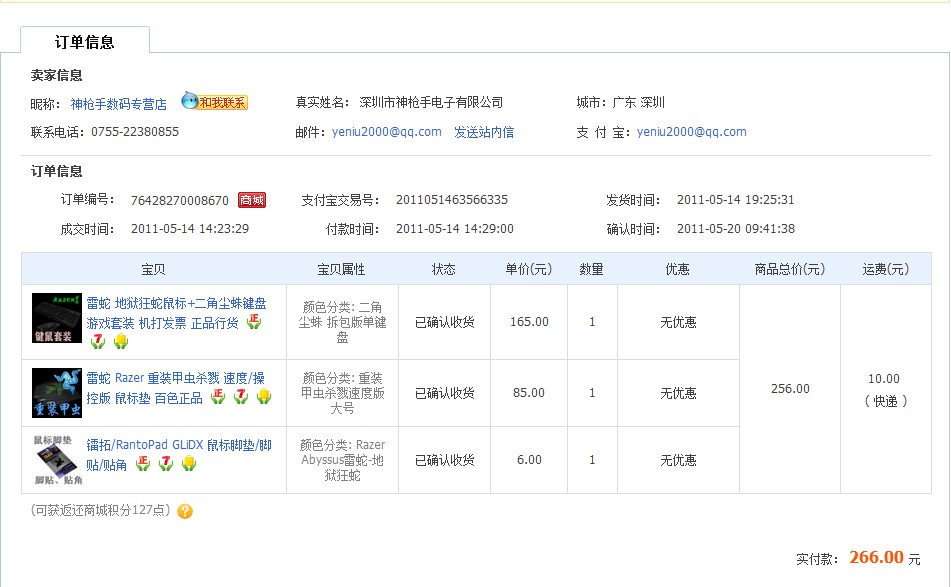
Task: Open the 雷蛇 Razer 重装甲虫杀戮 mousepad link
Action: (x=175, y=388)
